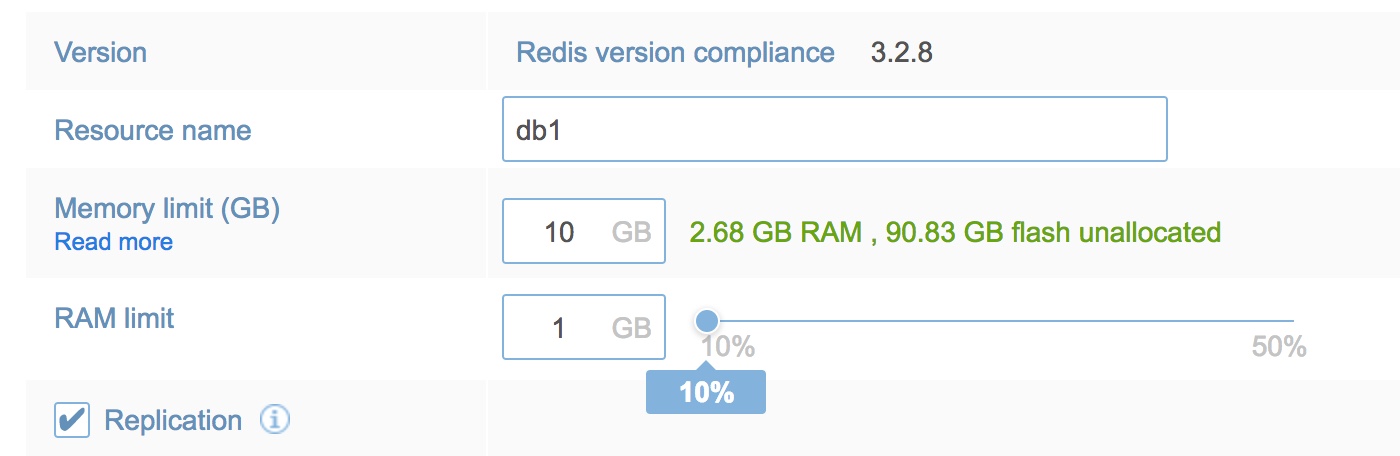Focus the Memory limit value field
The image size is (1400, 456).
click(560, 232)
